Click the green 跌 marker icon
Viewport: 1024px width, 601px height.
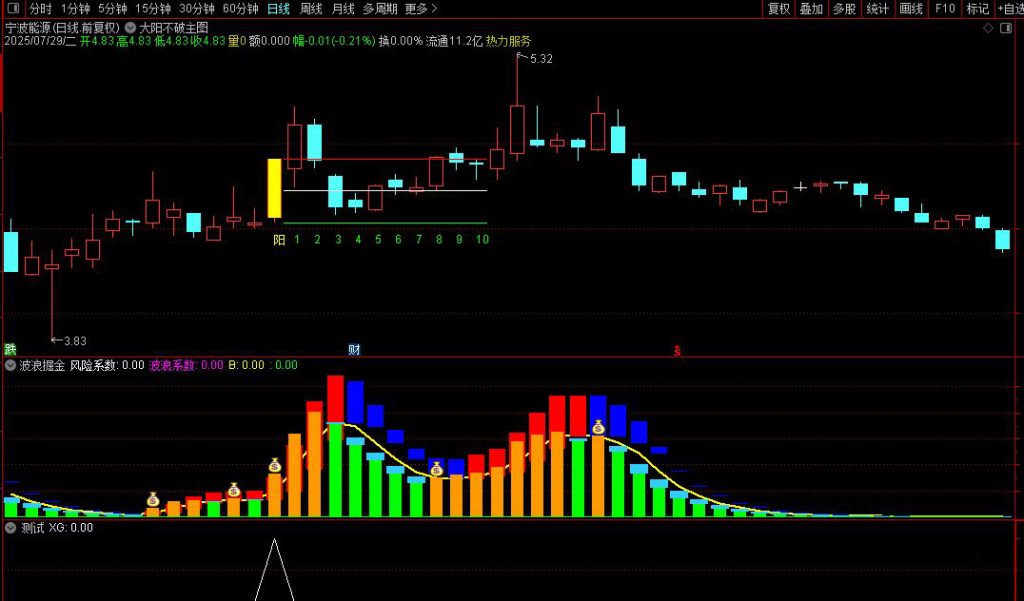pos(10,349)
